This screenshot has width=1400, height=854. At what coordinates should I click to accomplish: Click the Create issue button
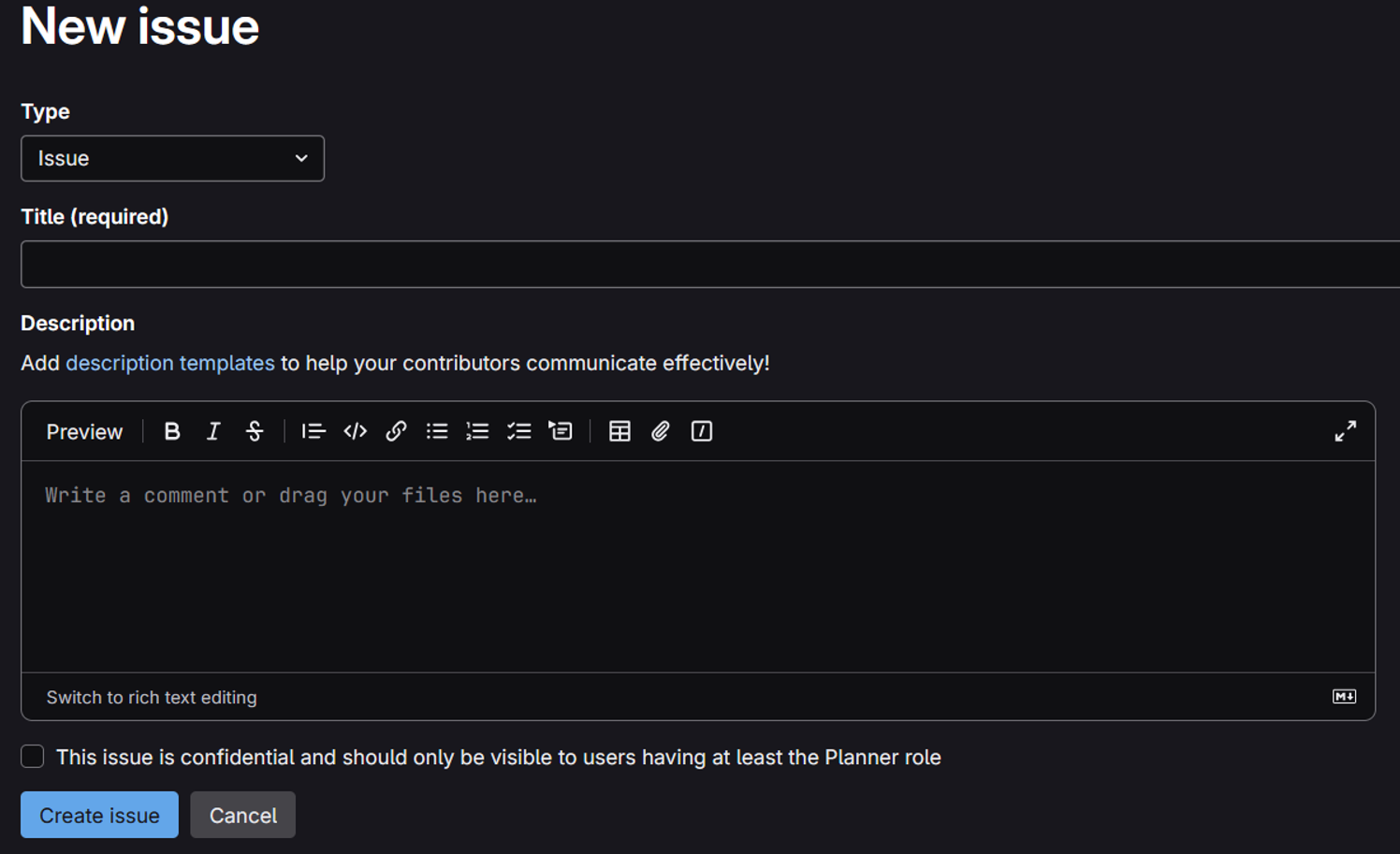(x=99, y=815)
